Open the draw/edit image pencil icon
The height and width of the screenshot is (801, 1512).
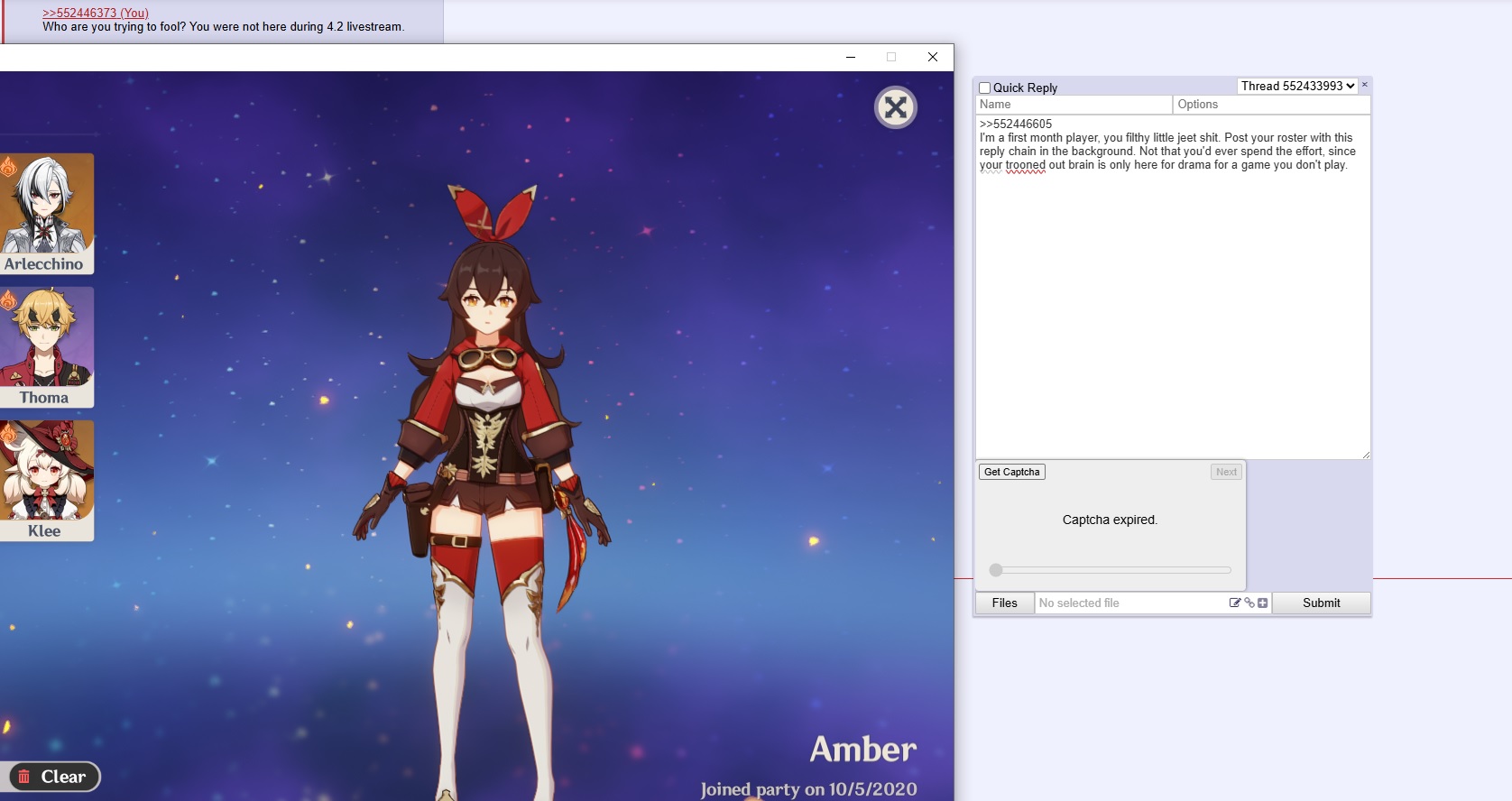1235,603
